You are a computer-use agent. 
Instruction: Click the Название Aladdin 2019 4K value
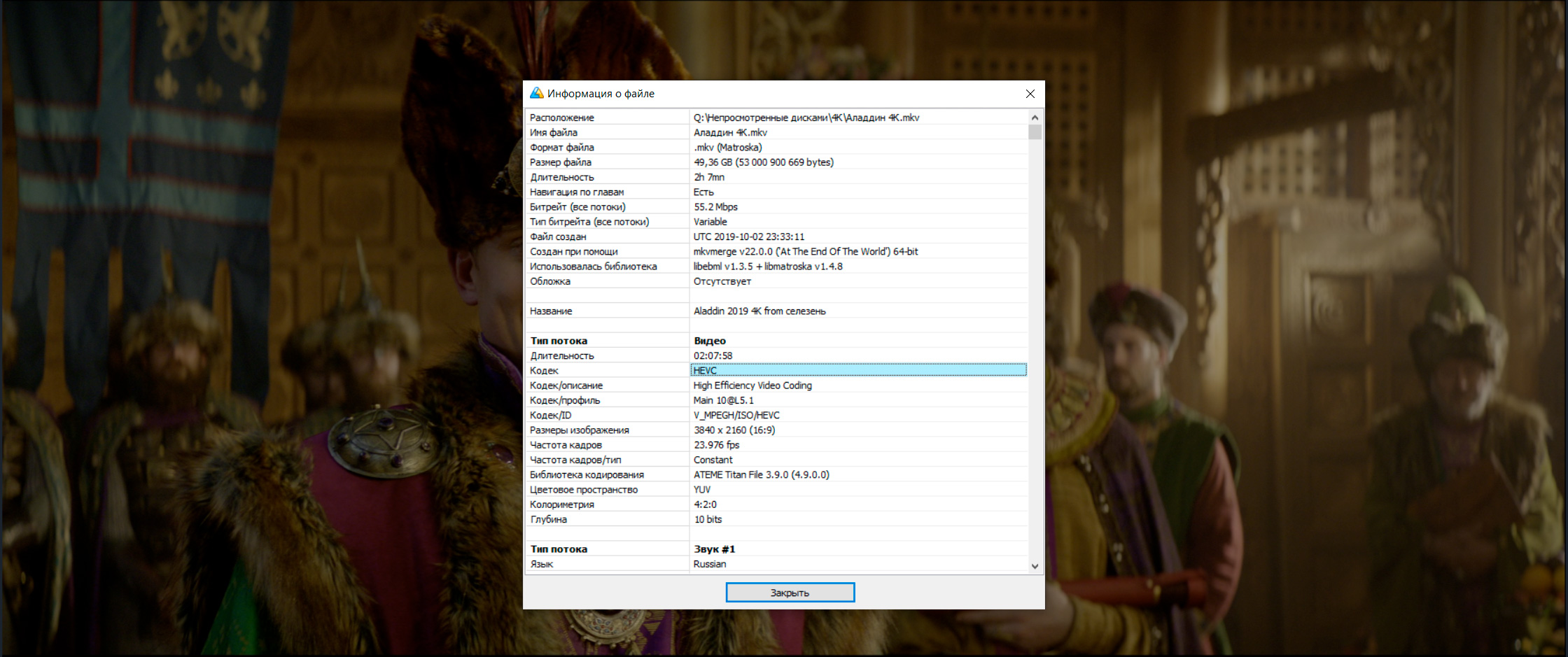[x=759, y=311]
